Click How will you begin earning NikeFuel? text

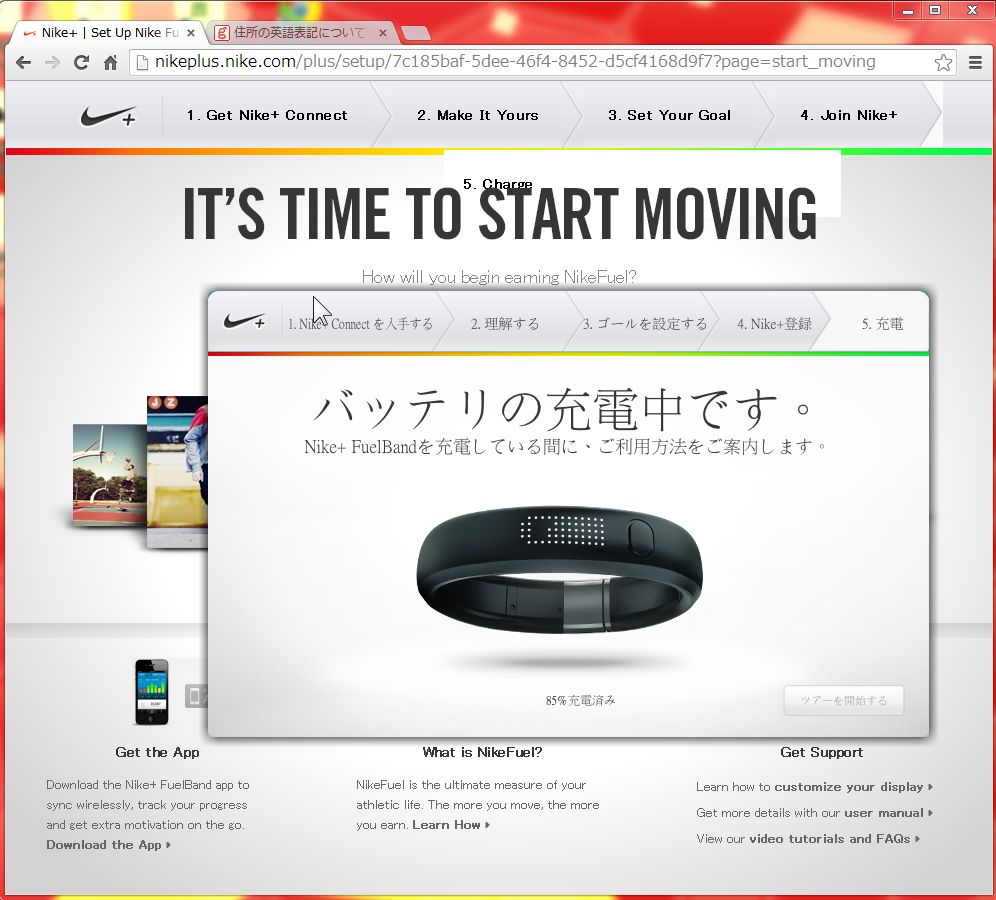click(x=499, y=277)
